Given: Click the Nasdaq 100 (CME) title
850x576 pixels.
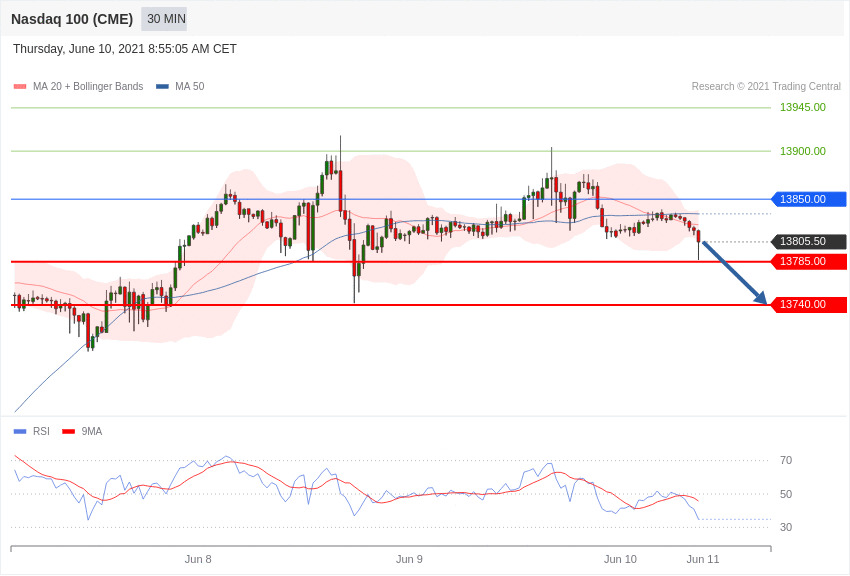Looking at the screenshot, I should [x=72, y=19].
